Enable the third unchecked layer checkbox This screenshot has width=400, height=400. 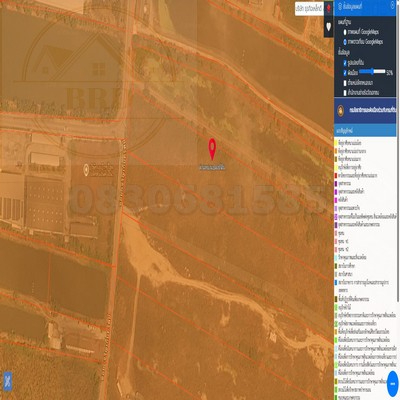tap(345, 82)
